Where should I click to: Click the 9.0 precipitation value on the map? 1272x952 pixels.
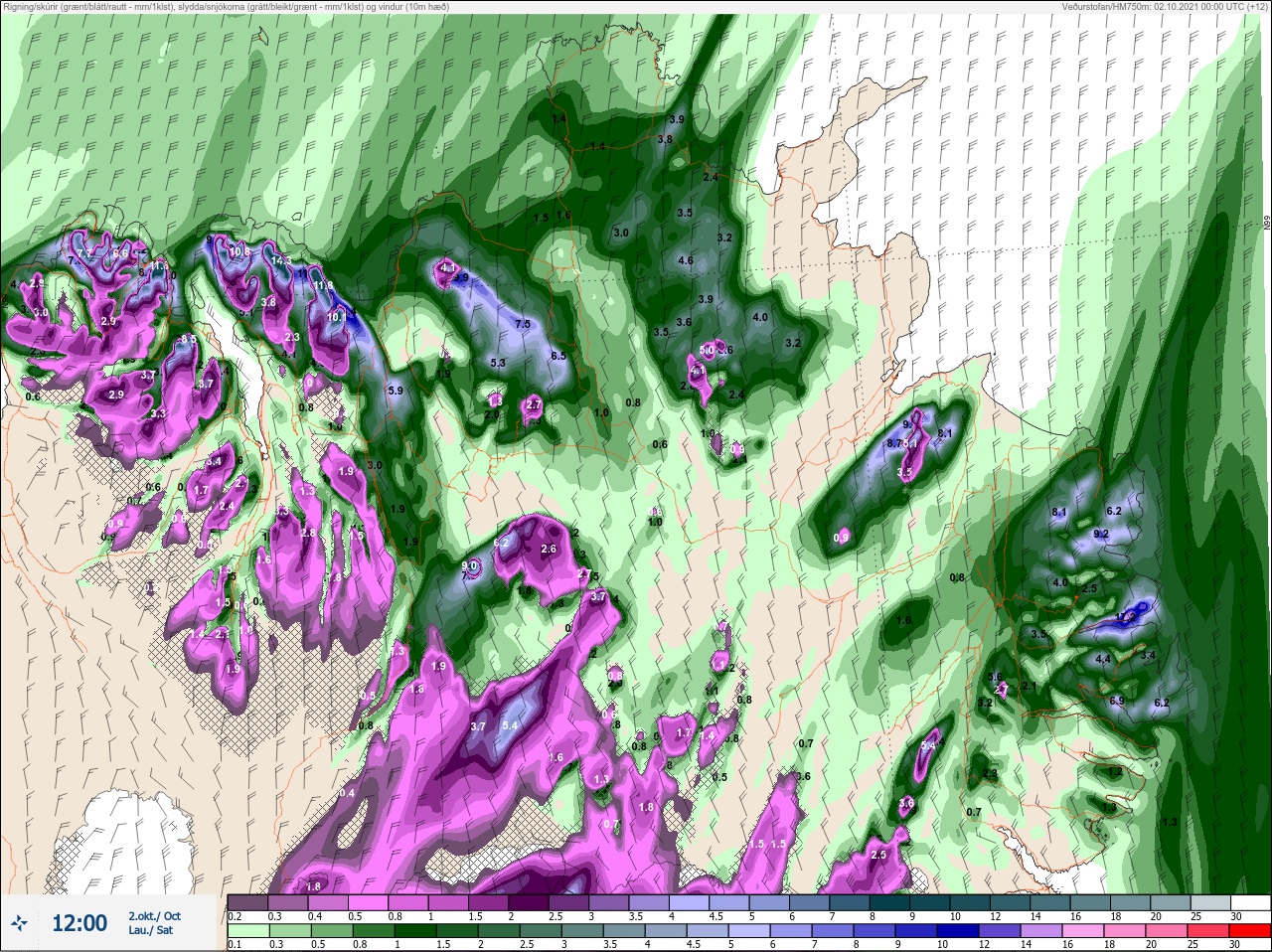pos(470,567)
